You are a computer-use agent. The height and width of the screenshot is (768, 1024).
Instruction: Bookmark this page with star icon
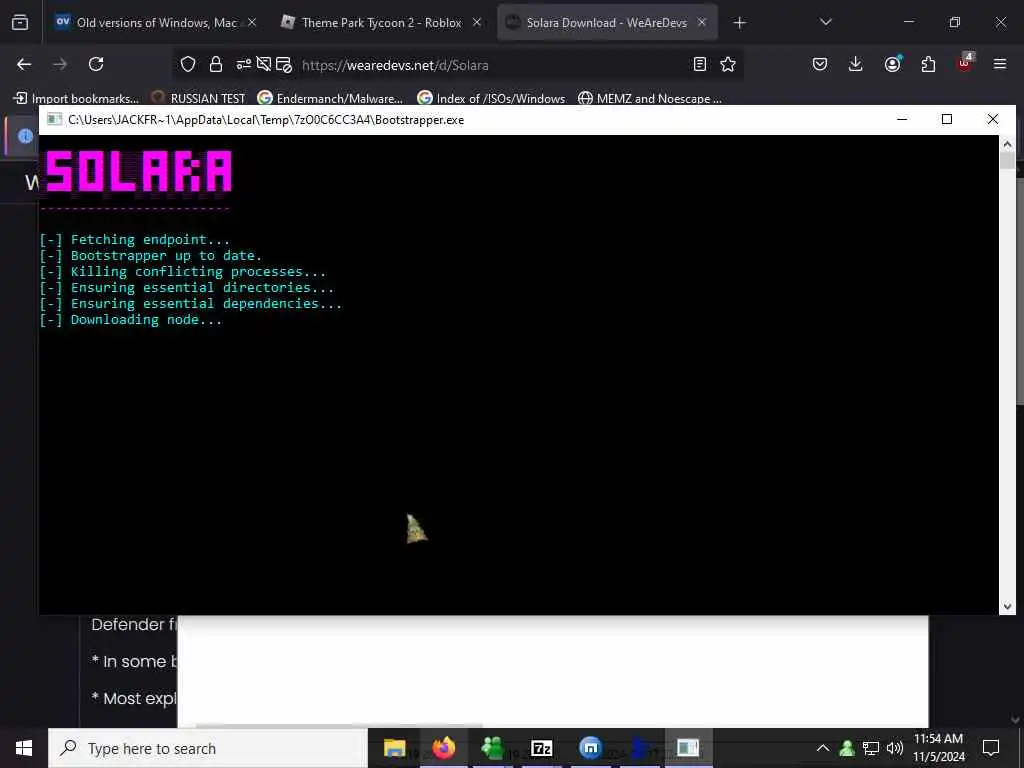pyautogui.click(x=728, y=64)
